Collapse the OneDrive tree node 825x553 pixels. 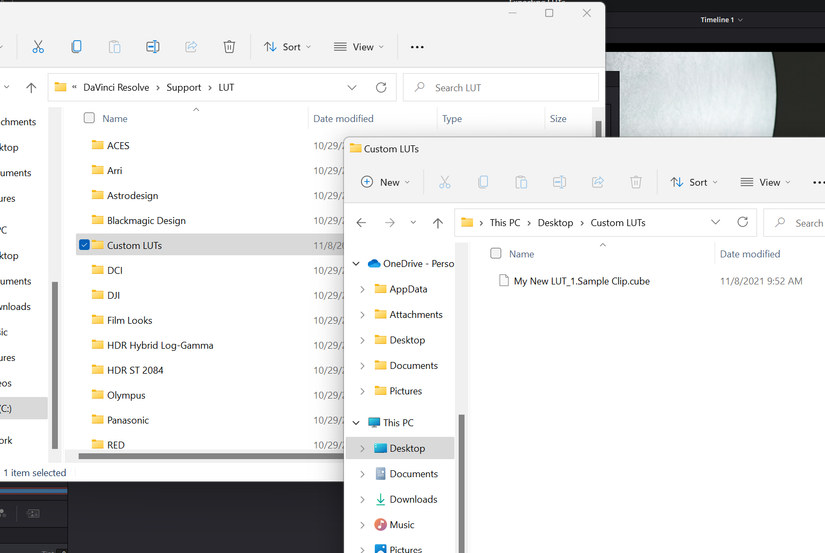pos(357,264)
